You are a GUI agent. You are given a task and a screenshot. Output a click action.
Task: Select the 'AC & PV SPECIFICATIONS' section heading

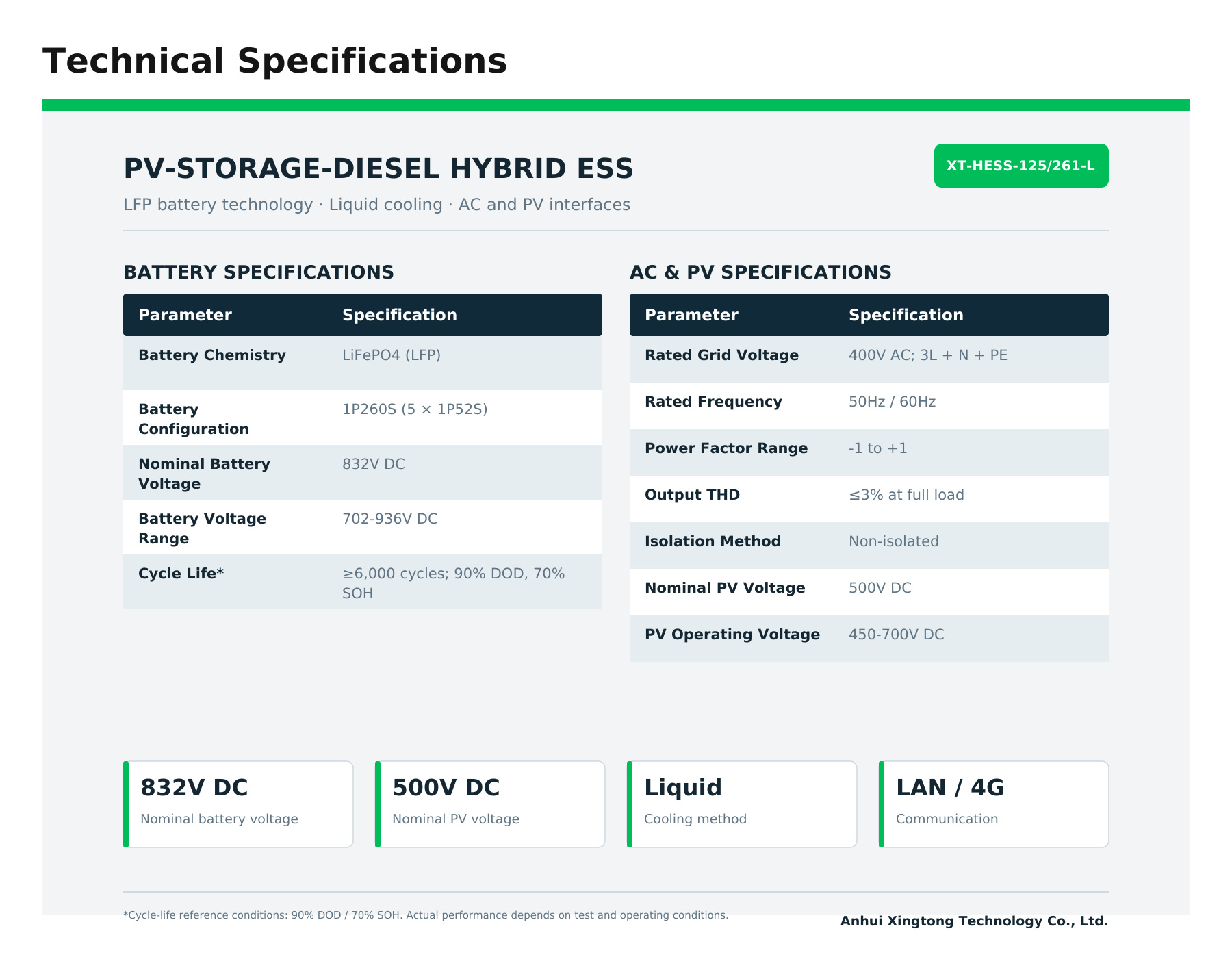tap(760, 272)
